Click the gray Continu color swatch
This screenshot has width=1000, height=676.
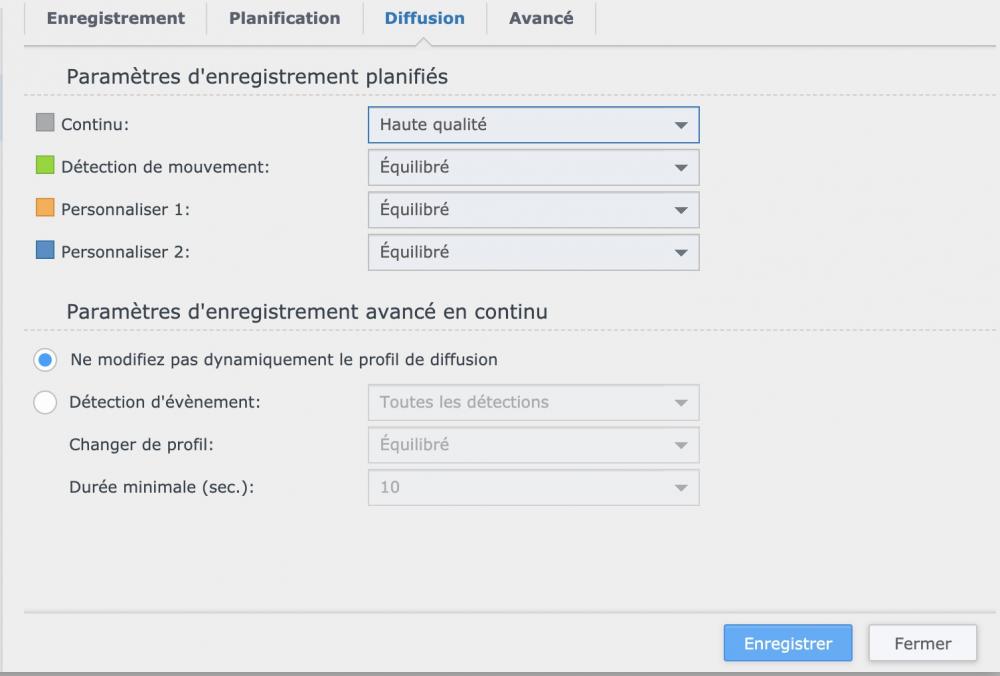pos(45,124)
